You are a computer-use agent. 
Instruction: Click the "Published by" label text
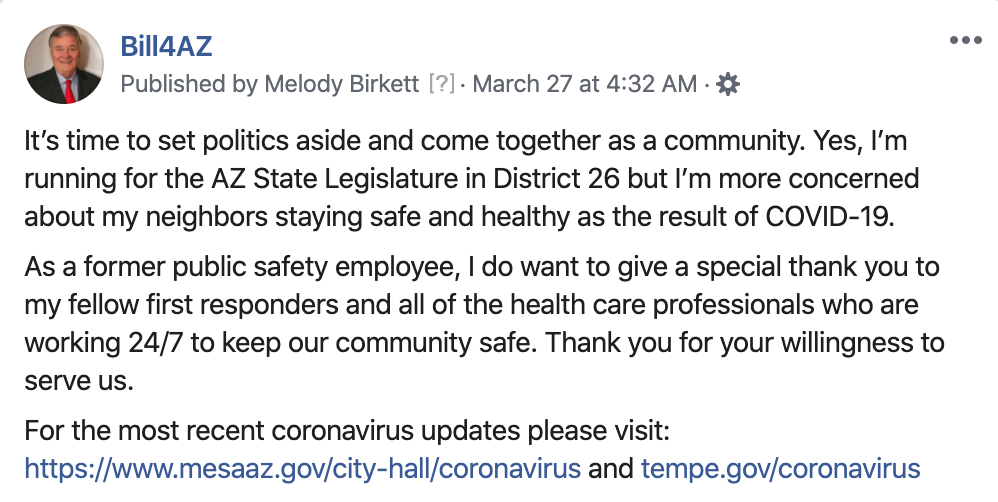click(x=189, y=83)
